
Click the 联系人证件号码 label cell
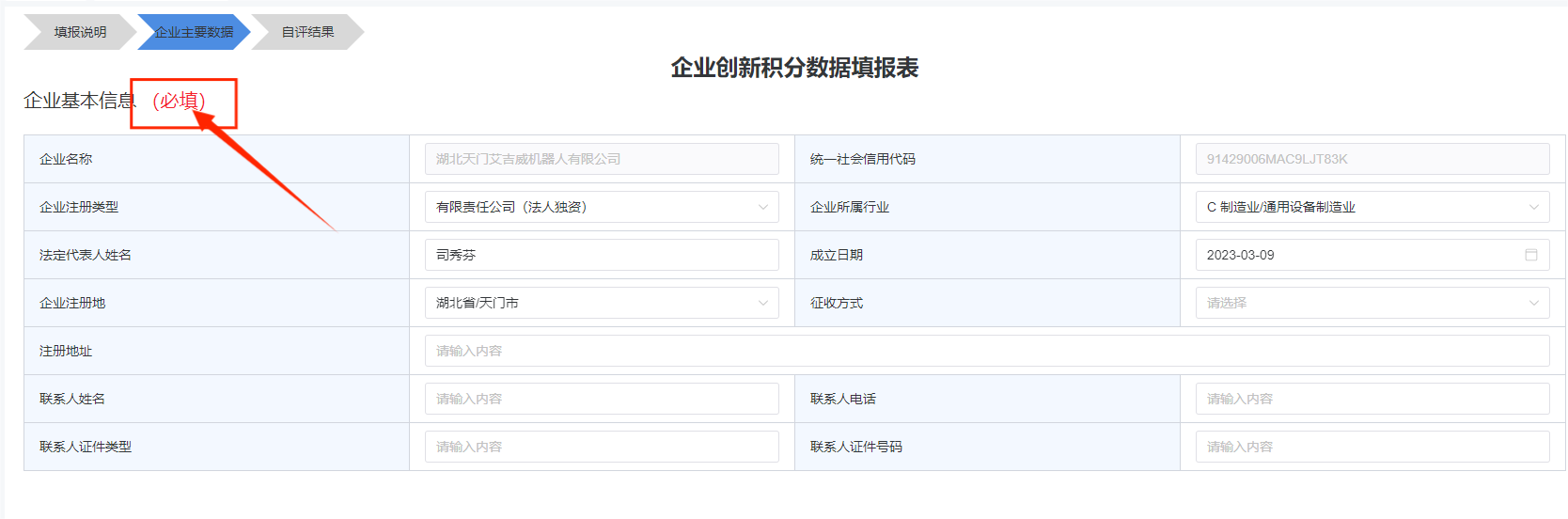coord(987,447)
